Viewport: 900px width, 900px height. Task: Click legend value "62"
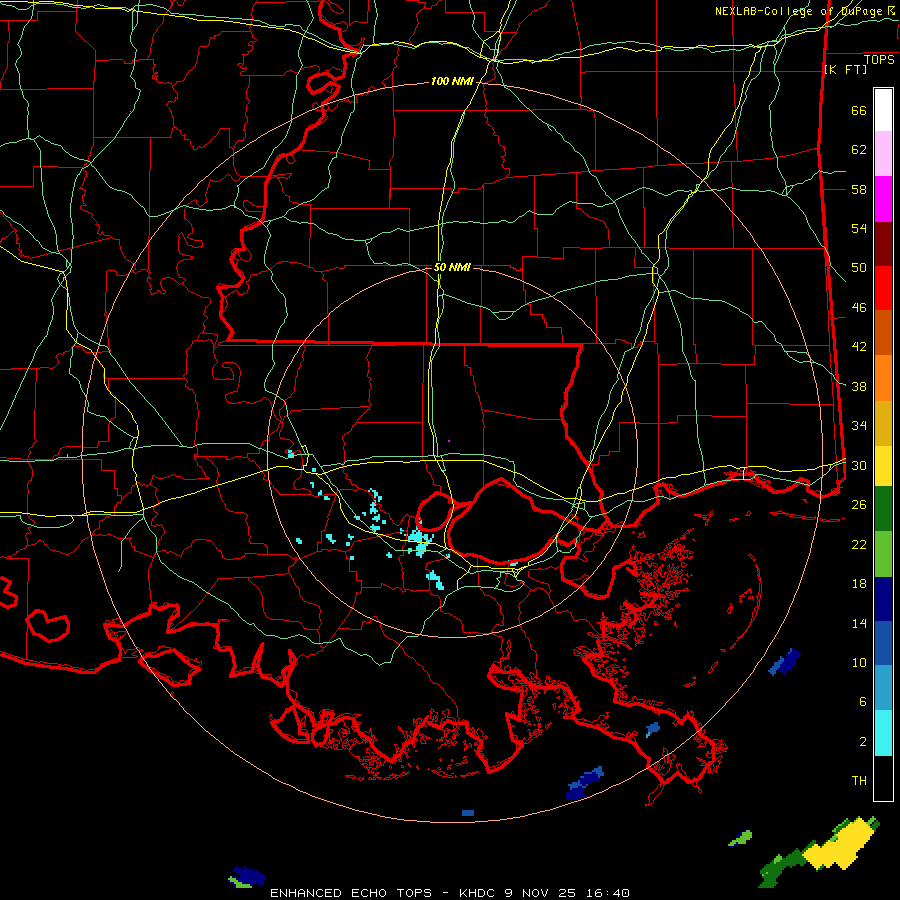[x=859, y=150]
